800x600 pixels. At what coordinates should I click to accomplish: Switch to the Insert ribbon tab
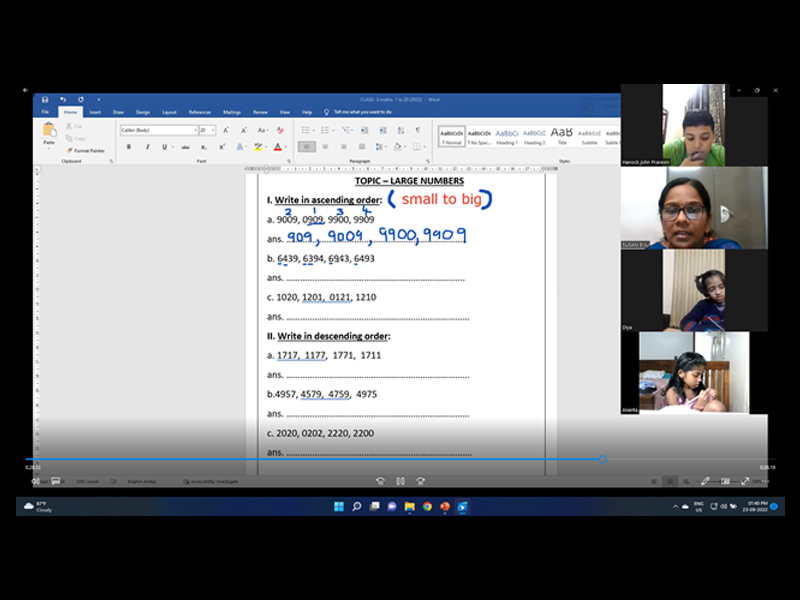click(95, 112)
